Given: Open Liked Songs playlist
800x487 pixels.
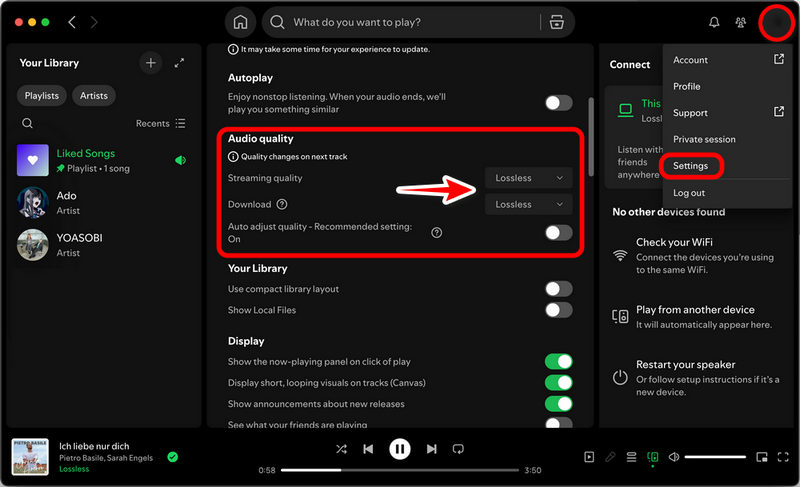Looking at the screenshot, I should tap(104, 160).
